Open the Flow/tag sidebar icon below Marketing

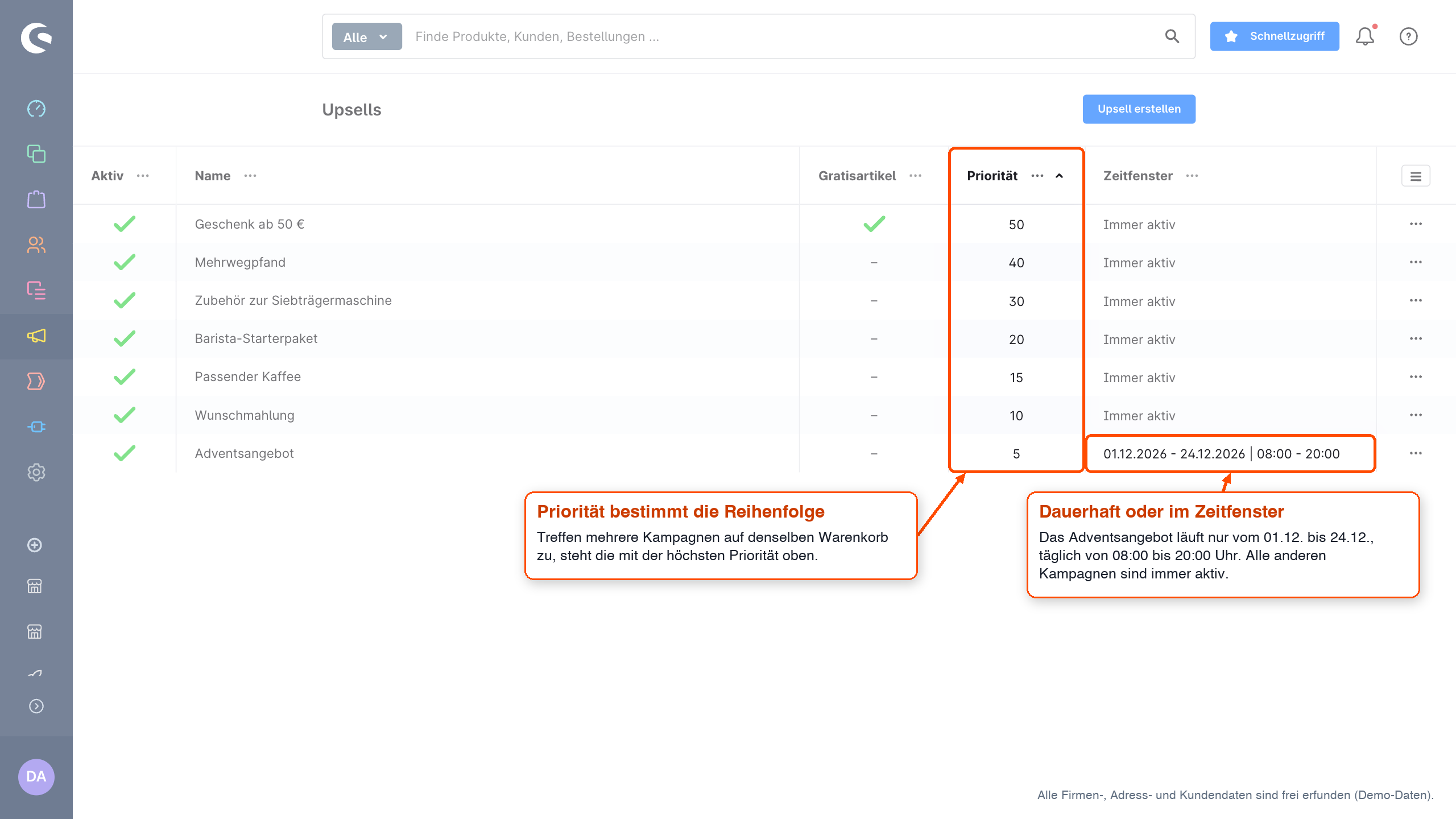pos(36,381)
